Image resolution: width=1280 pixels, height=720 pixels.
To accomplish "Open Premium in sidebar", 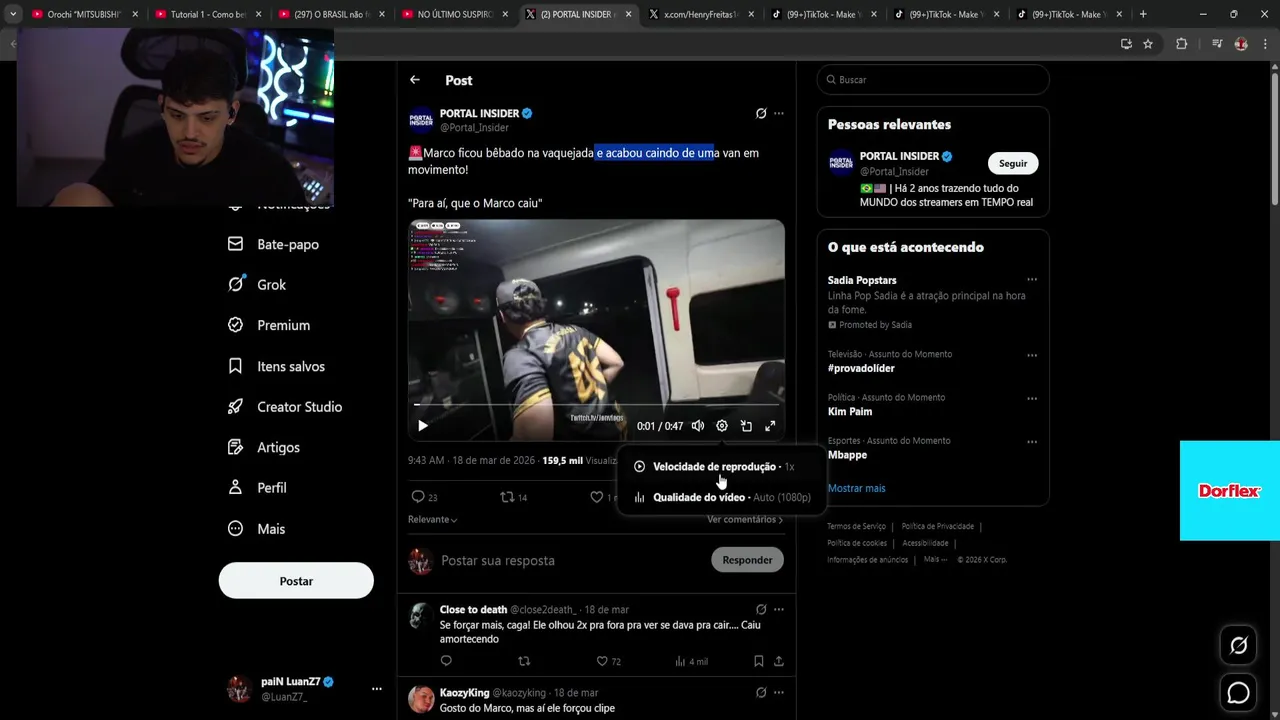I will [269, 325].
